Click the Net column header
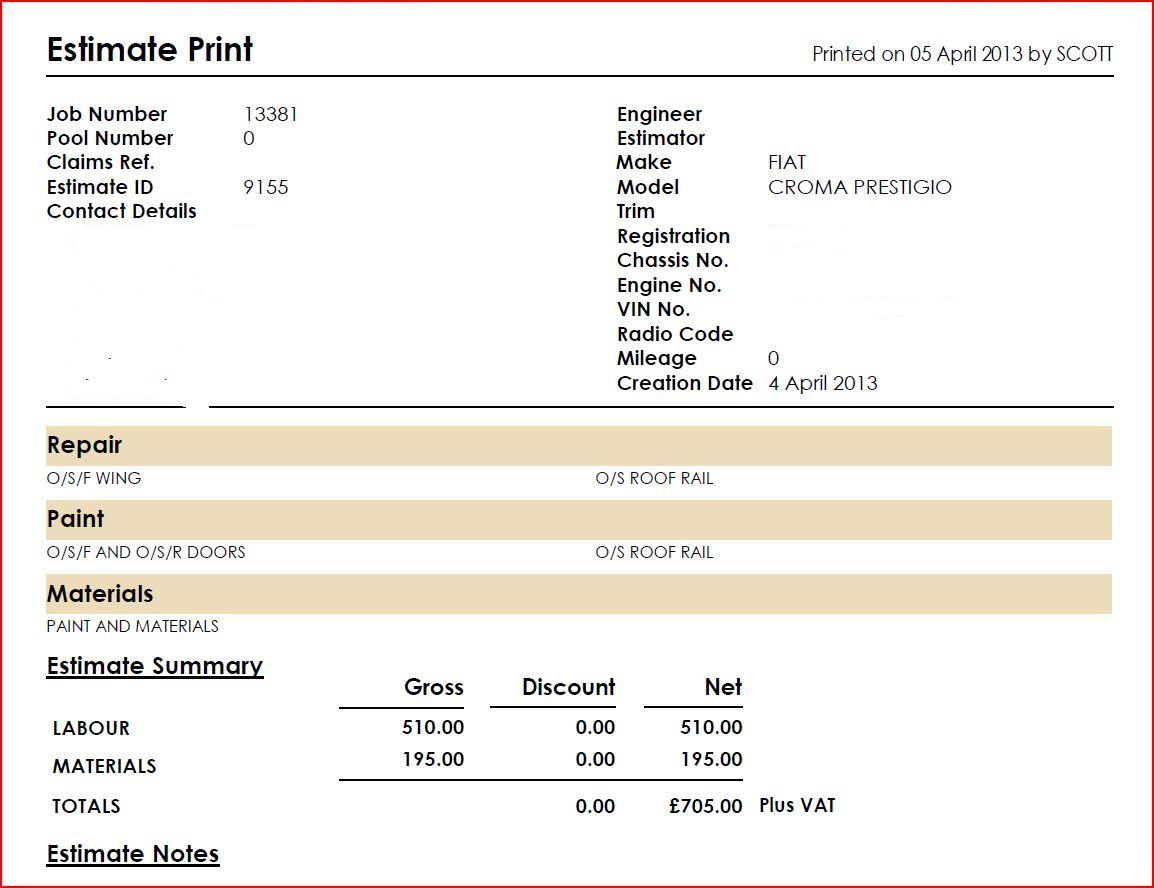The image size is (1154, 888). click(723, 687)
